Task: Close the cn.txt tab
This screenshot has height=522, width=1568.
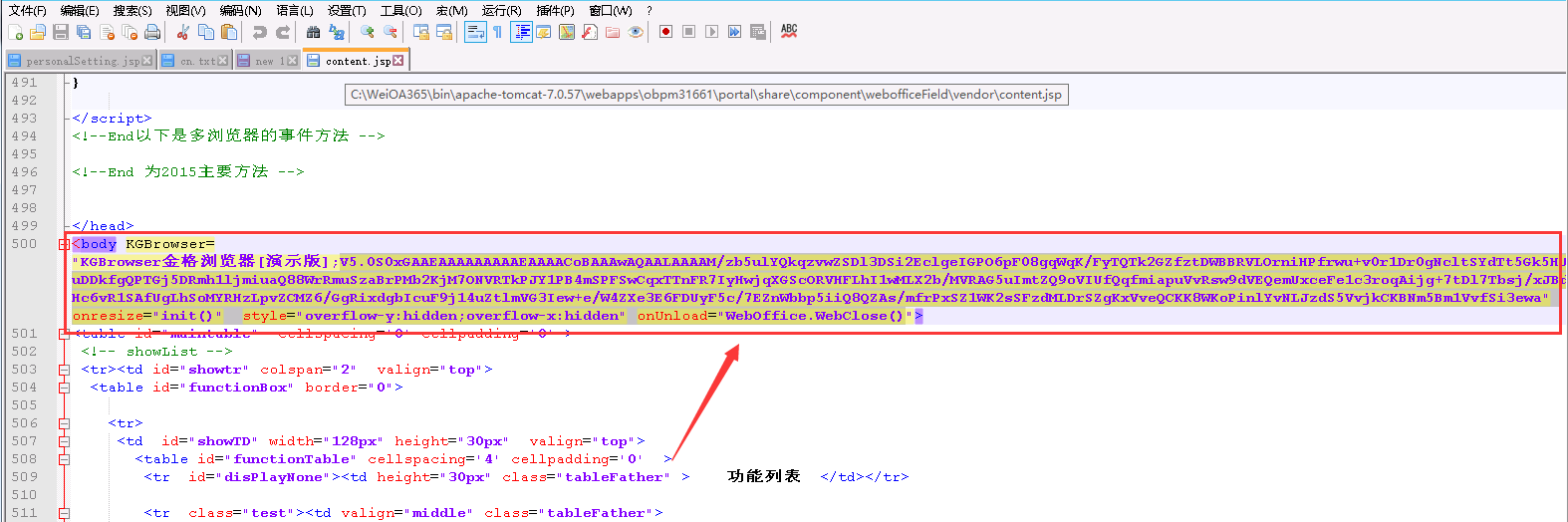Action: click(x=223, y=61)
